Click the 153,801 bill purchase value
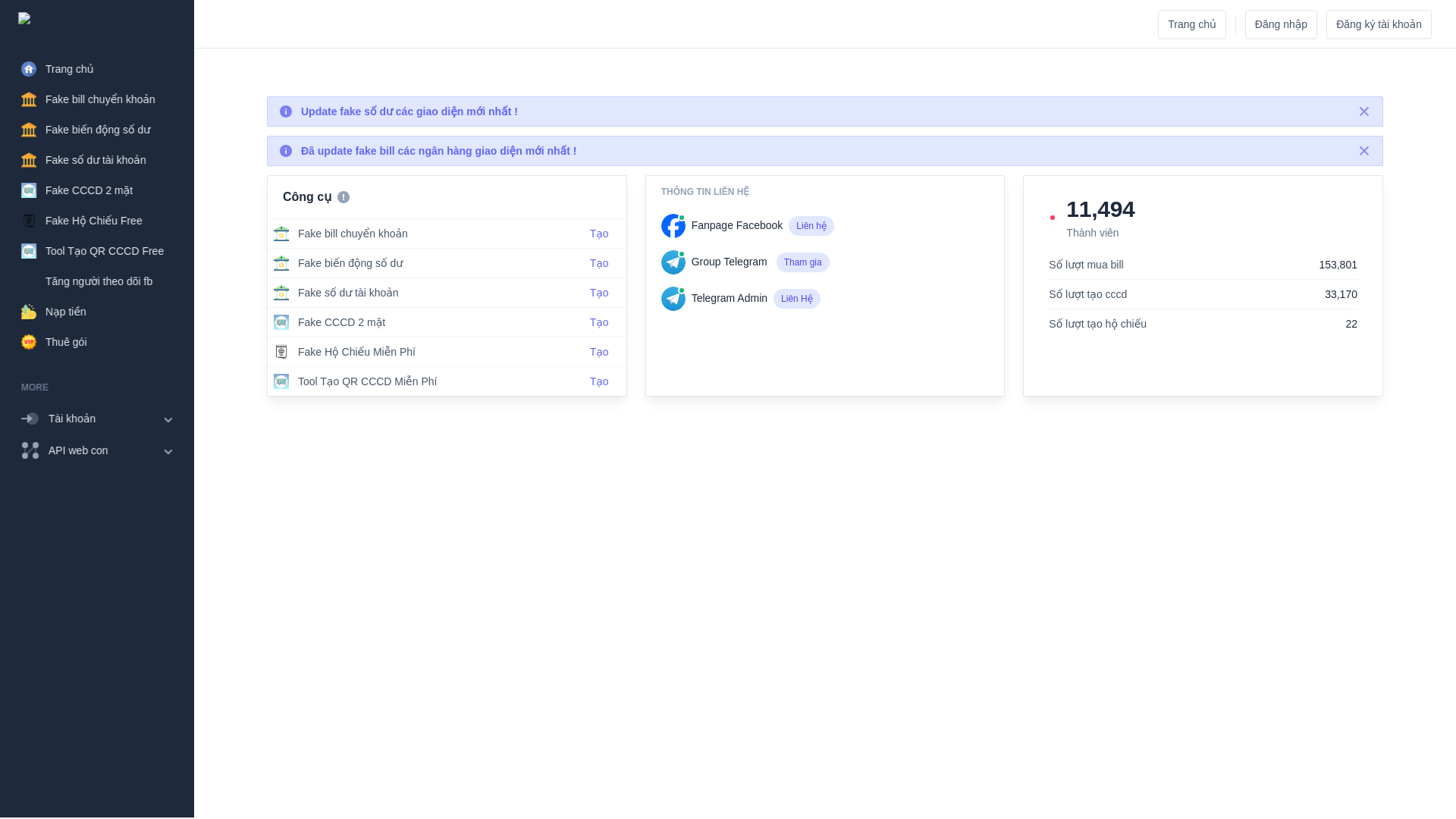Image resolution: width=1456 pixels, height=819 pixels. tap(1338, 265)
